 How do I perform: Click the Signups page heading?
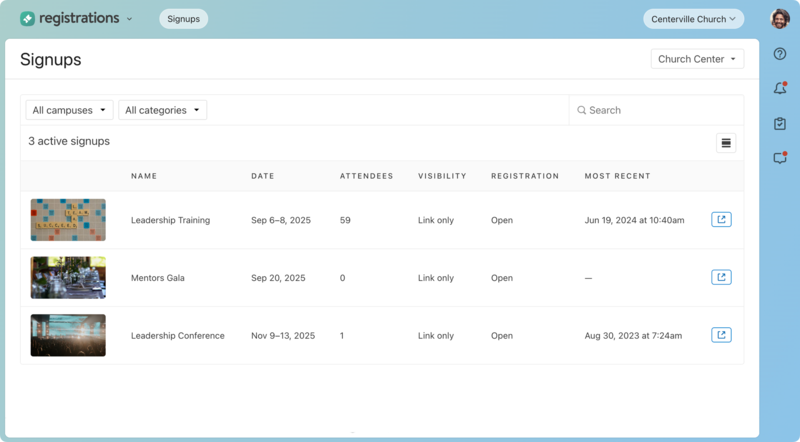tap(51, 59)
